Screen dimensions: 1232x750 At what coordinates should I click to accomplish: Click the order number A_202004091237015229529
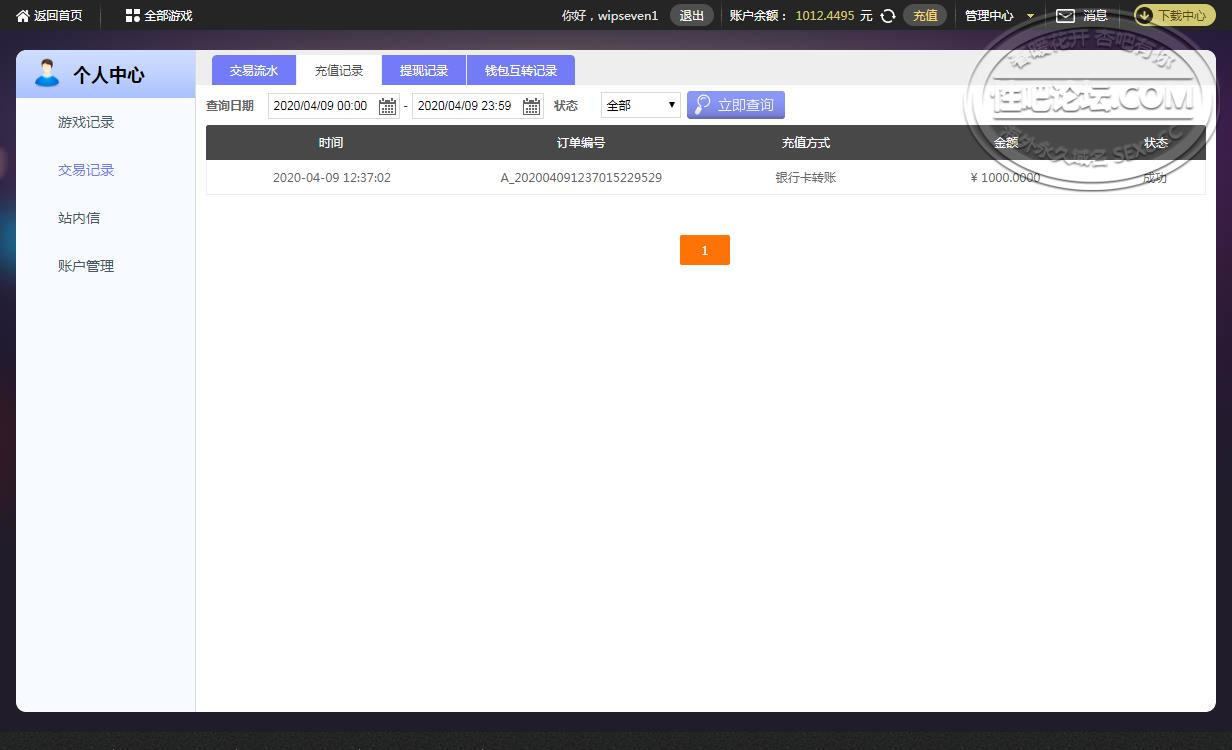tap(581, 178)
